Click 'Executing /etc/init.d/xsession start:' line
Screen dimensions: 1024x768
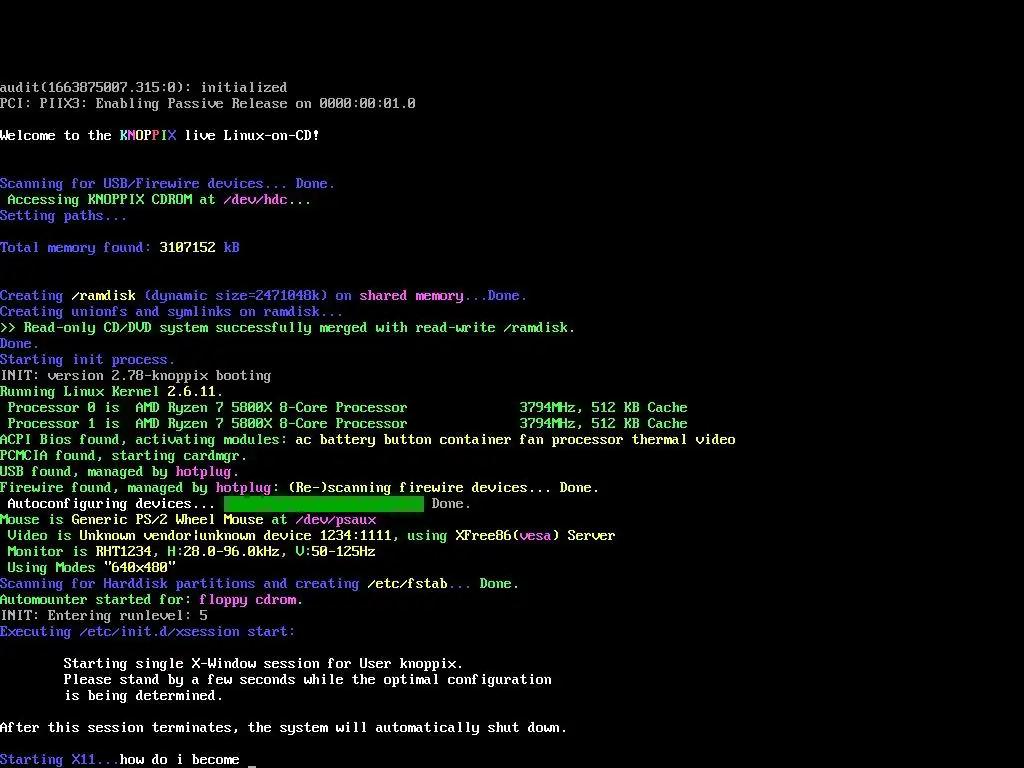148,632
